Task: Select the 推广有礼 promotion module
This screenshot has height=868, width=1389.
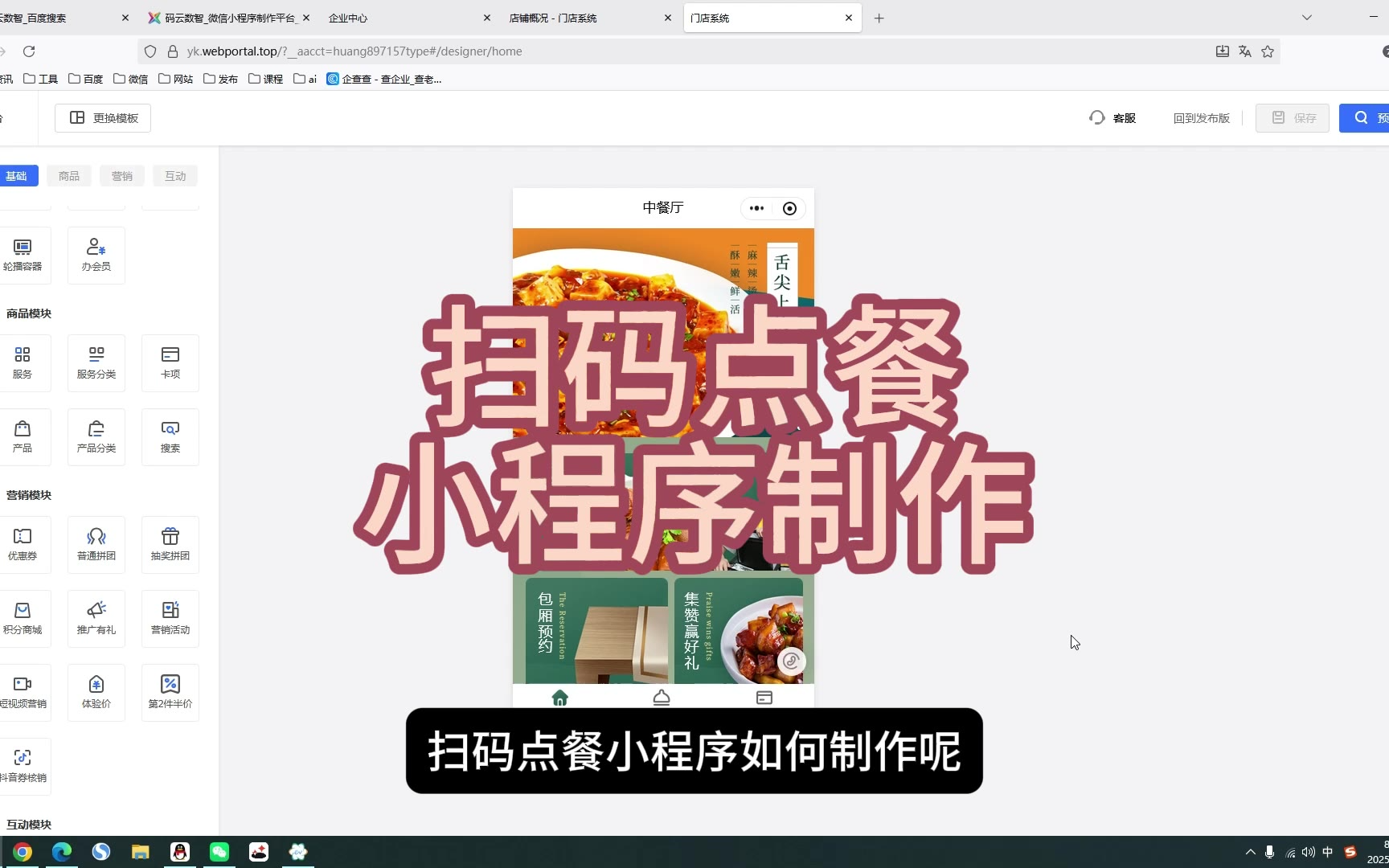Action: [x=96, y=618]
